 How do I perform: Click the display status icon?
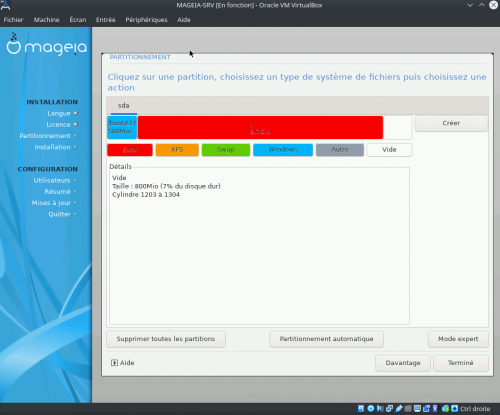417,408
